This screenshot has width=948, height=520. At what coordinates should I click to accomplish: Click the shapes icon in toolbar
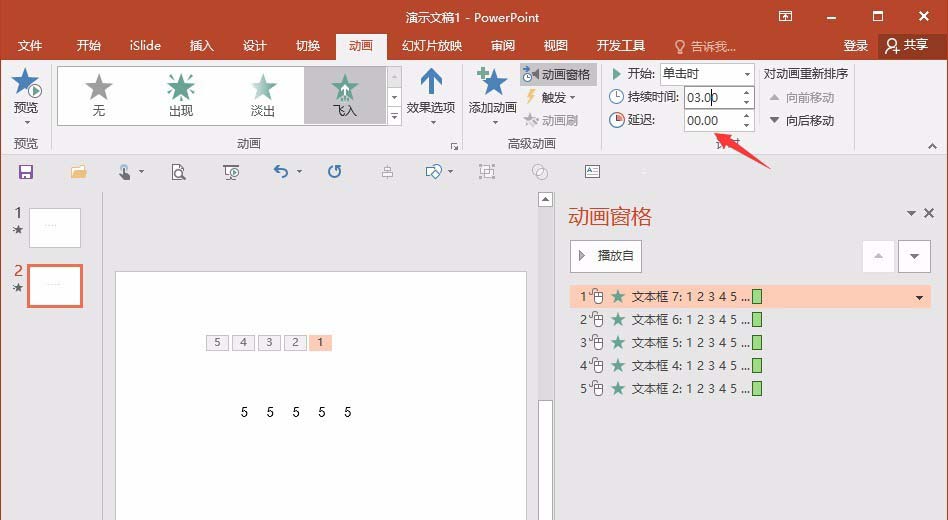click(433, 172)
